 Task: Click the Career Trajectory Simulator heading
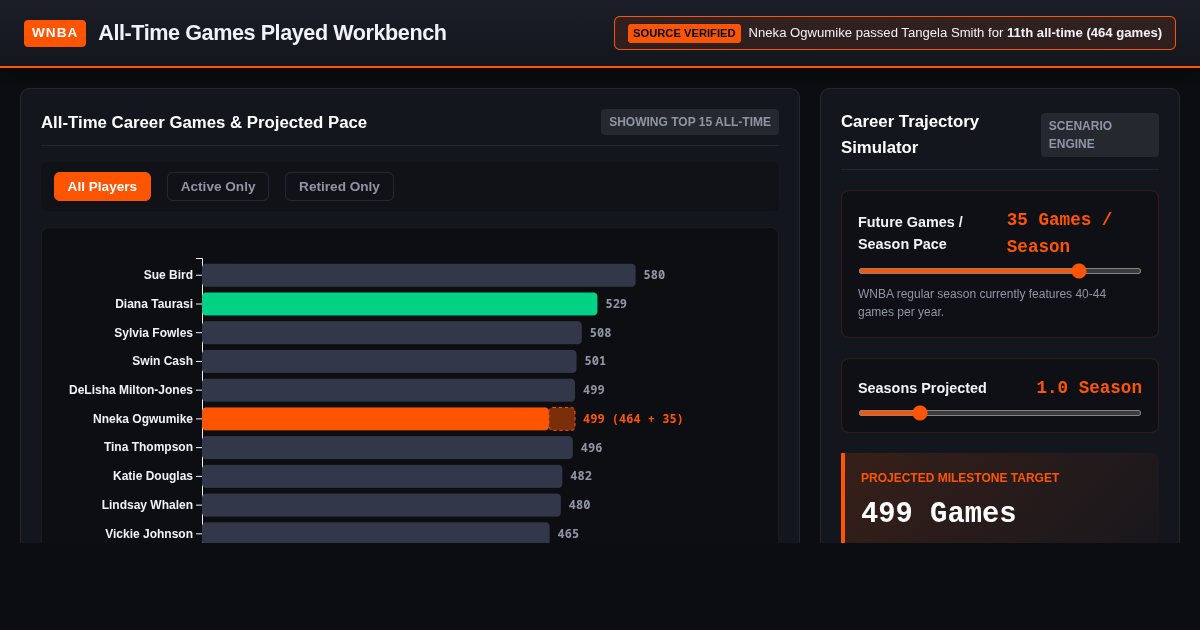[910, 135]
